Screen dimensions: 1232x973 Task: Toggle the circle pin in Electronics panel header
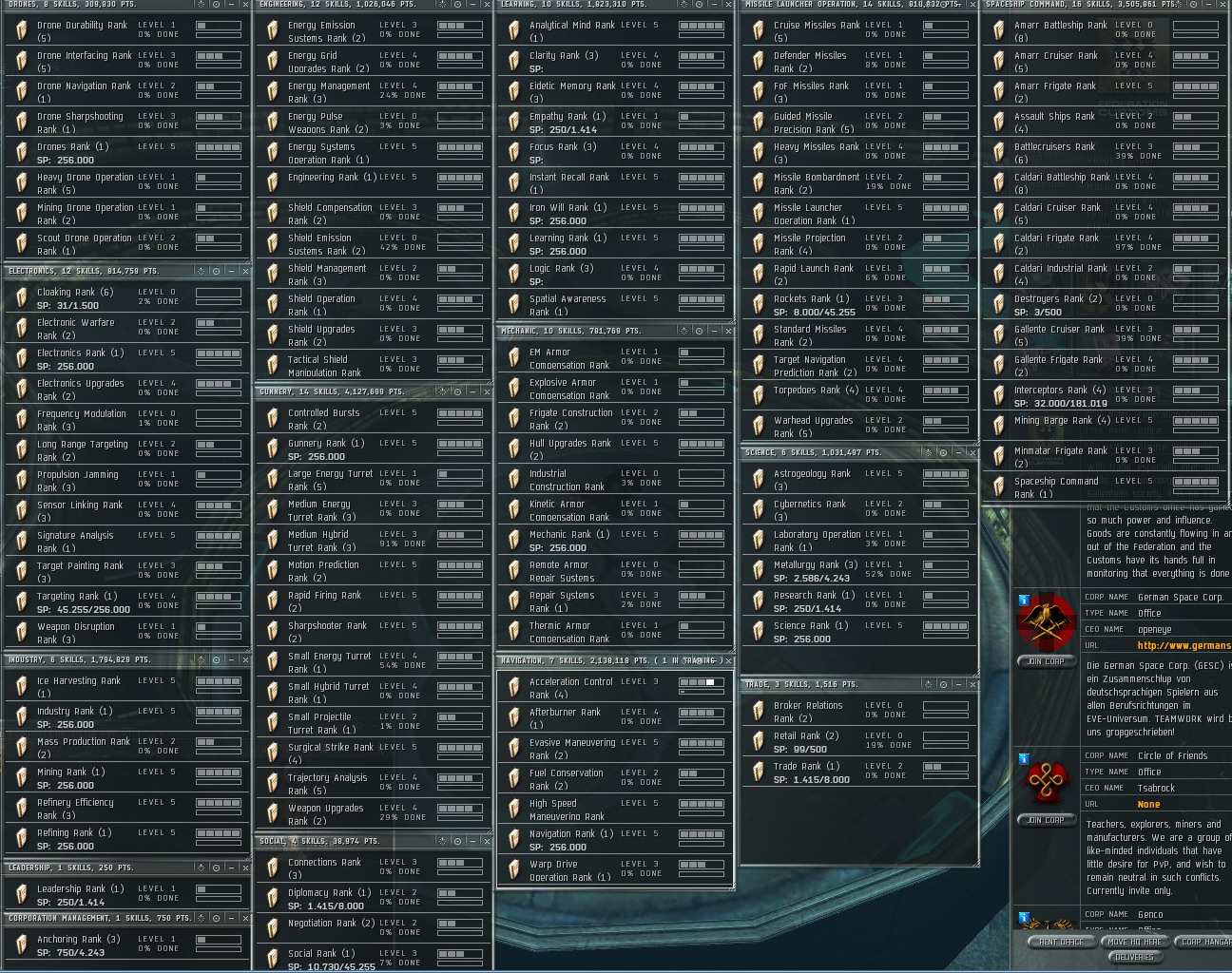click(217, 271)
